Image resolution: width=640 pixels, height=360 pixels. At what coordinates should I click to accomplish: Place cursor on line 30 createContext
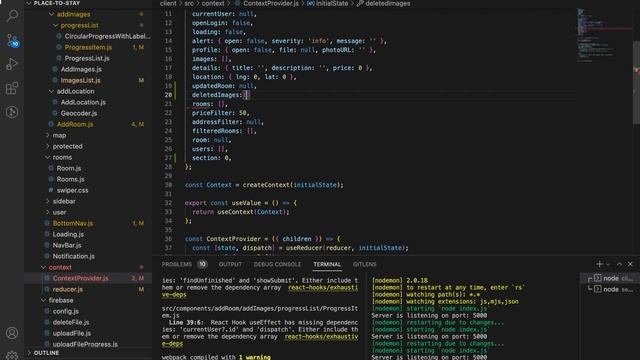tap(267, 185)
